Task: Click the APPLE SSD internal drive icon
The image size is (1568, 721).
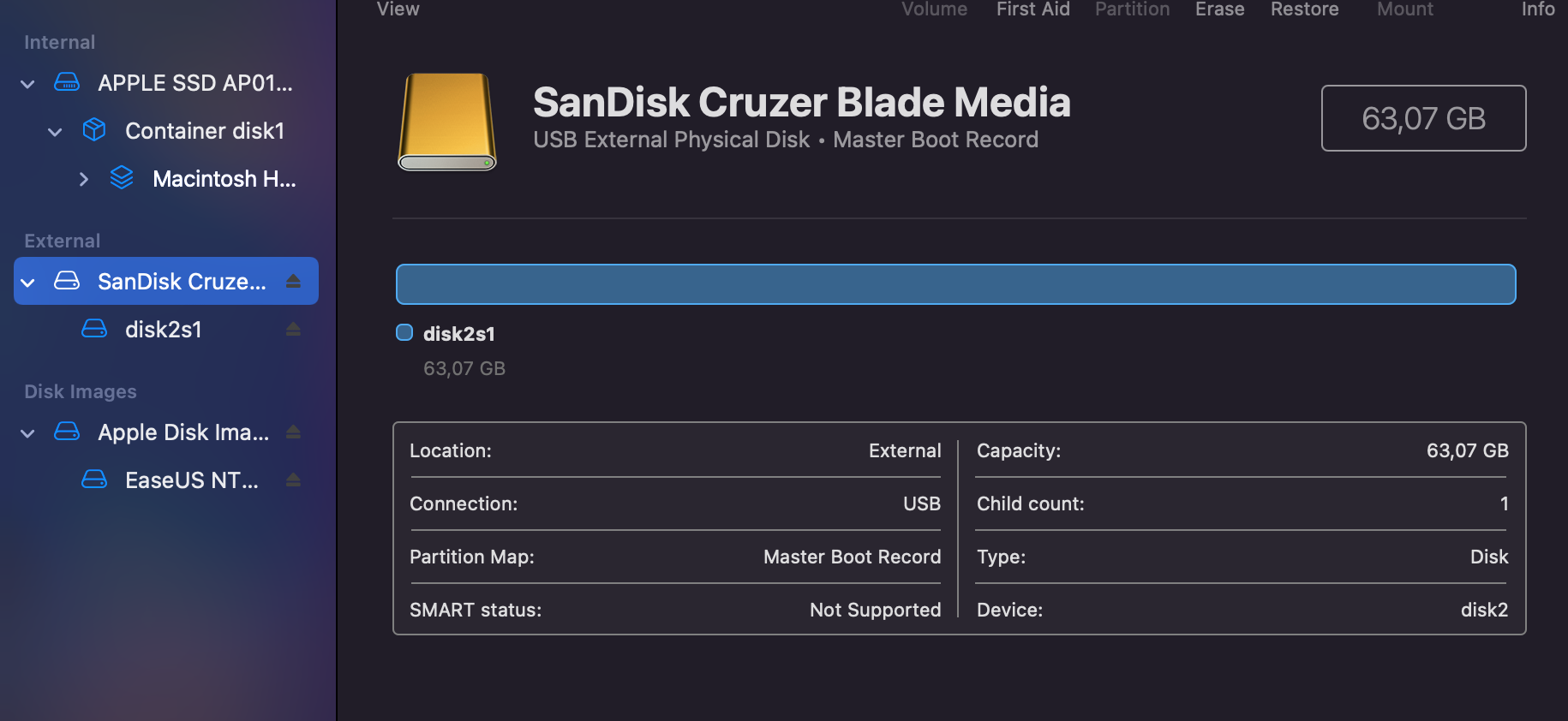Action: coord(67,83)
